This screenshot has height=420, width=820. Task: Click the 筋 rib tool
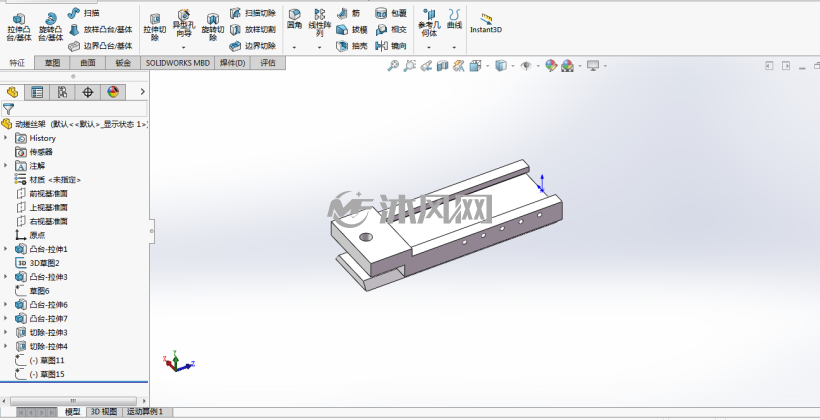pos(348,13)
